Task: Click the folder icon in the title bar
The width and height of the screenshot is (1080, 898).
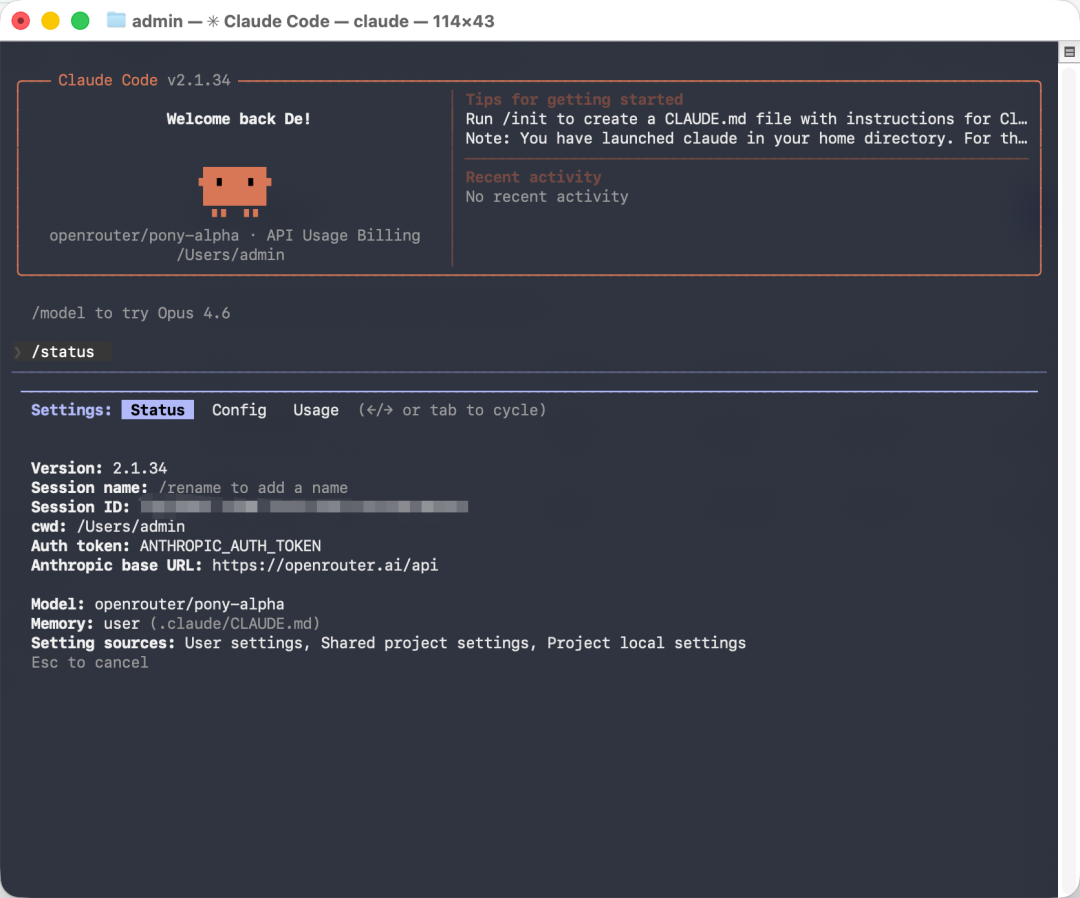Action: (116, 21)
